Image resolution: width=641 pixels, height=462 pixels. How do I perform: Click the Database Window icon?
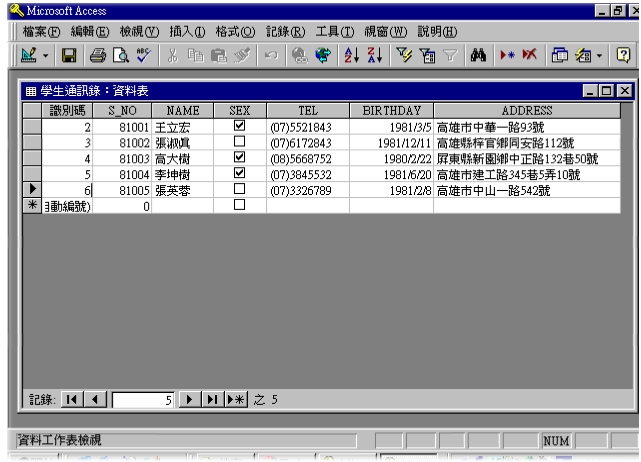coord(559,55)
